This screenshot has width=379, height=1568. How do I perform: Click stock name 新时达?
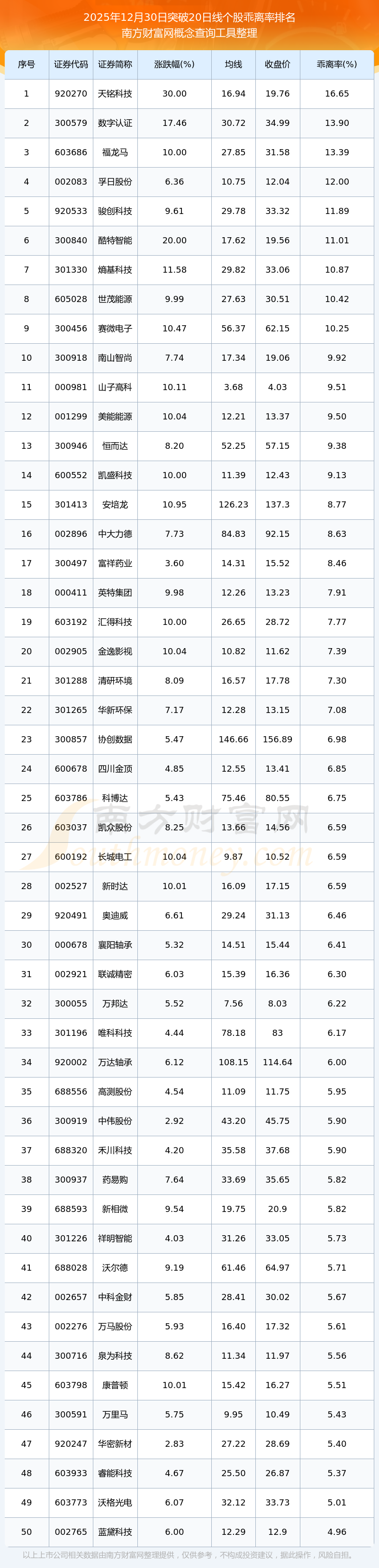(x=115, y=886)
